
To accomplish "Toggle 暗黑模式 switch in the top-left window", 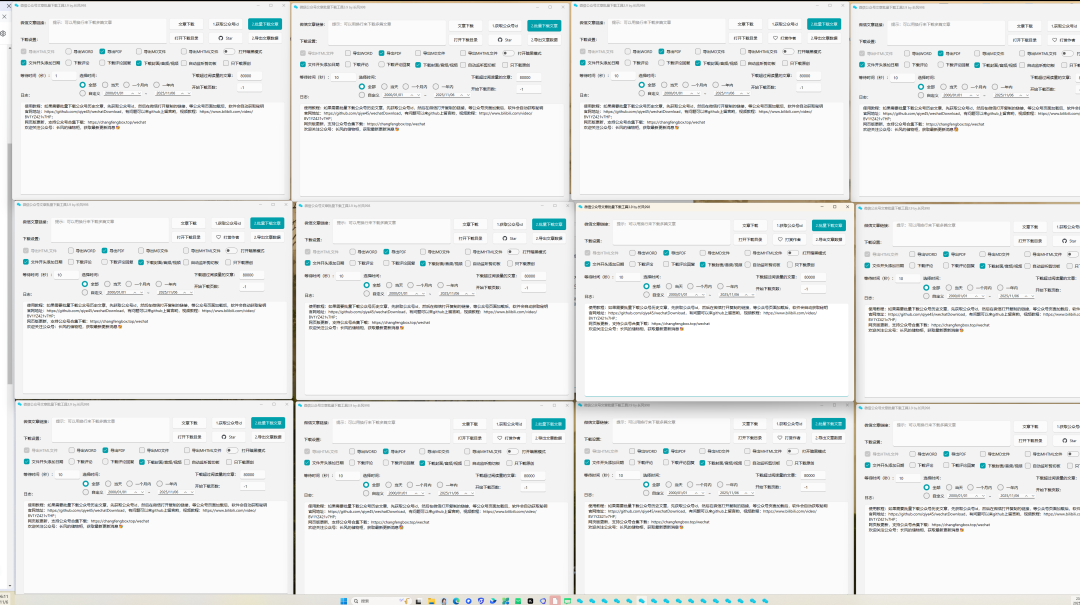I will click(x=229, y=52).
